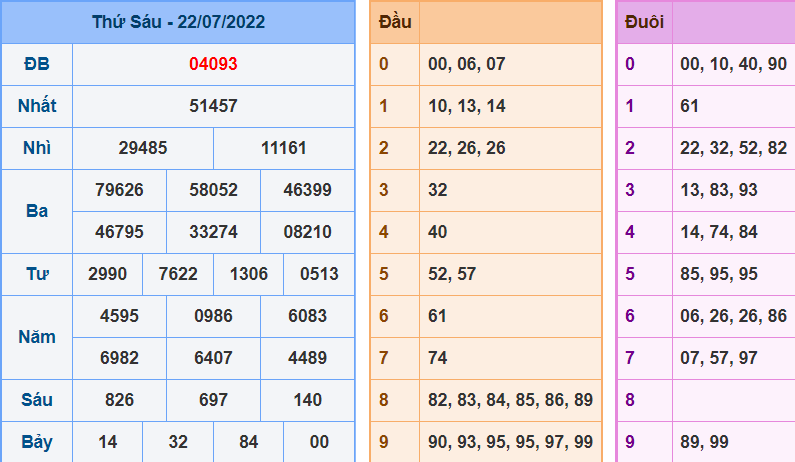The width and height of the screenshot is (795, 462).
Task: Select third prize number 33274
Action: pyautogui.click(x=213, y=232)
